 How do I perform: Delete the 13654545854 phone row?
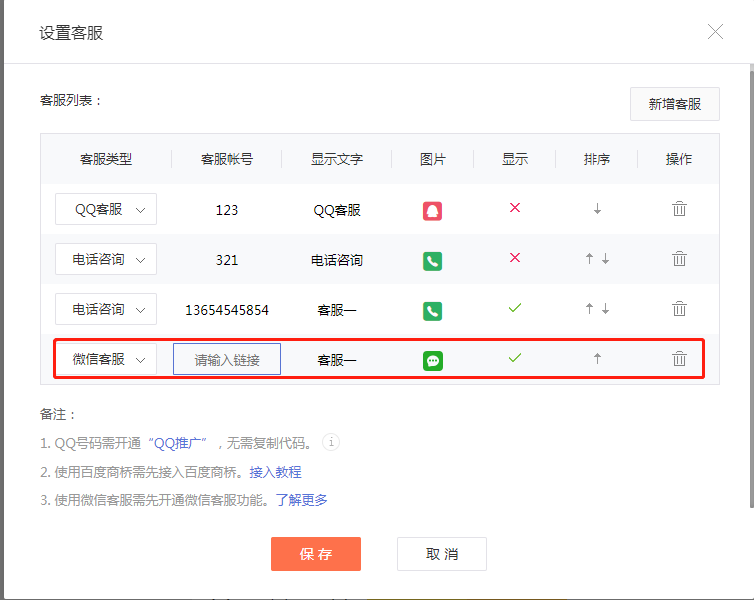click(679, 309)
